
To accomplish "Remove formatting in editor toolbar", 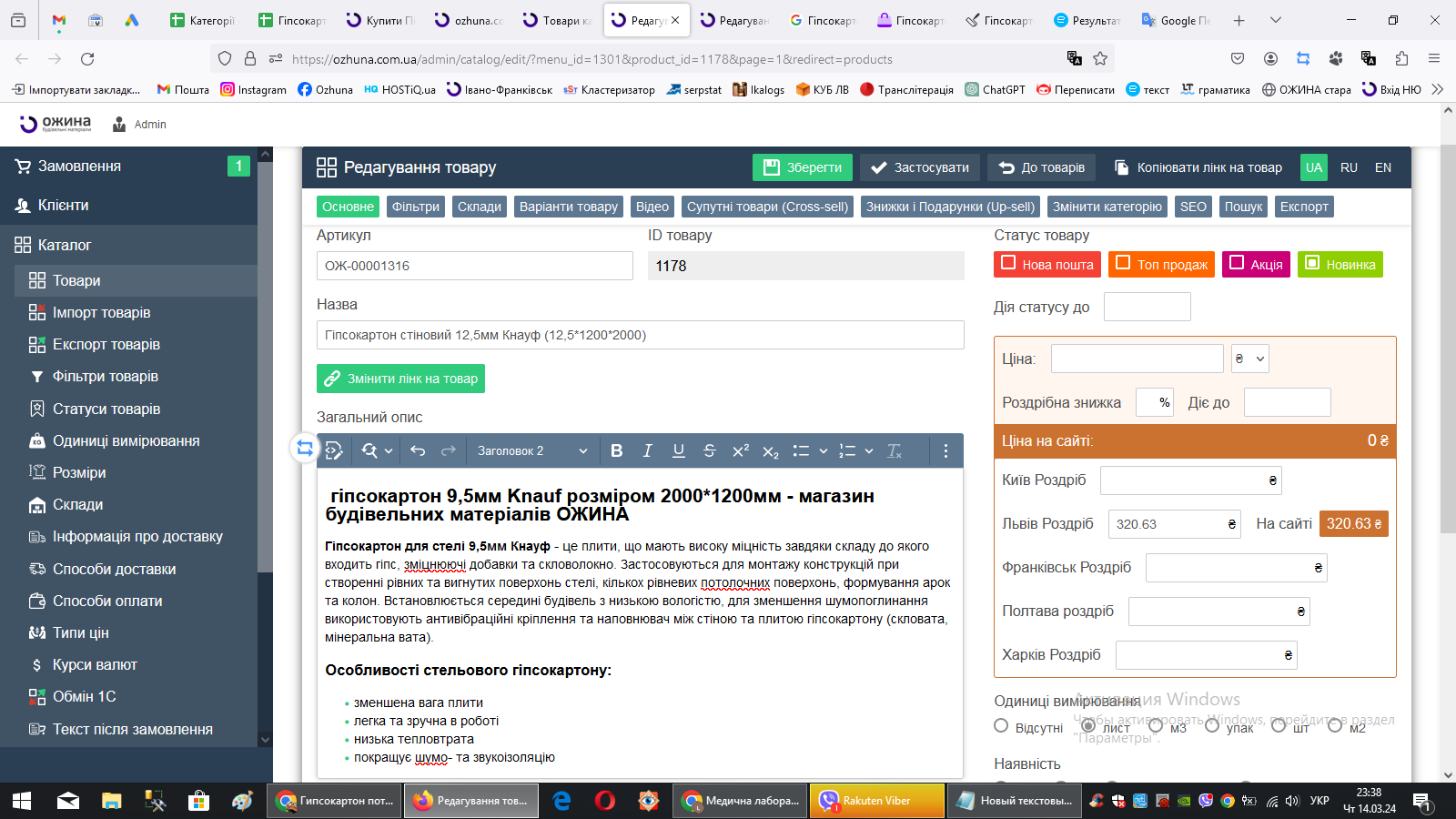I will click(x=895, y=450).
